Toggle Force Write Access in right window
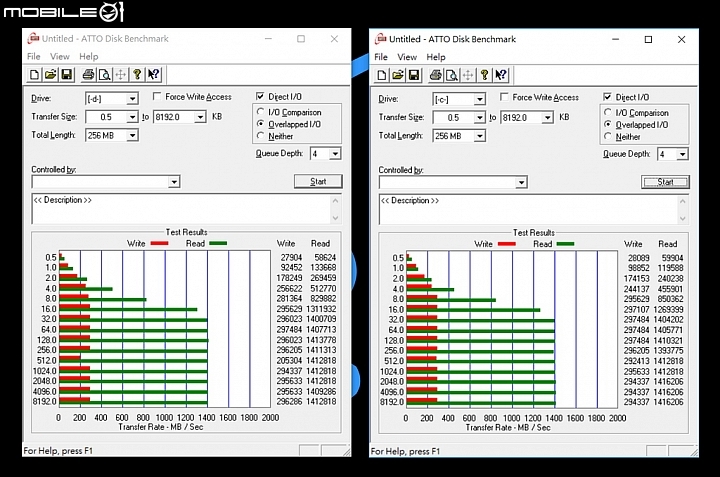This screenshot has width=720, height=477. (504, 97)
